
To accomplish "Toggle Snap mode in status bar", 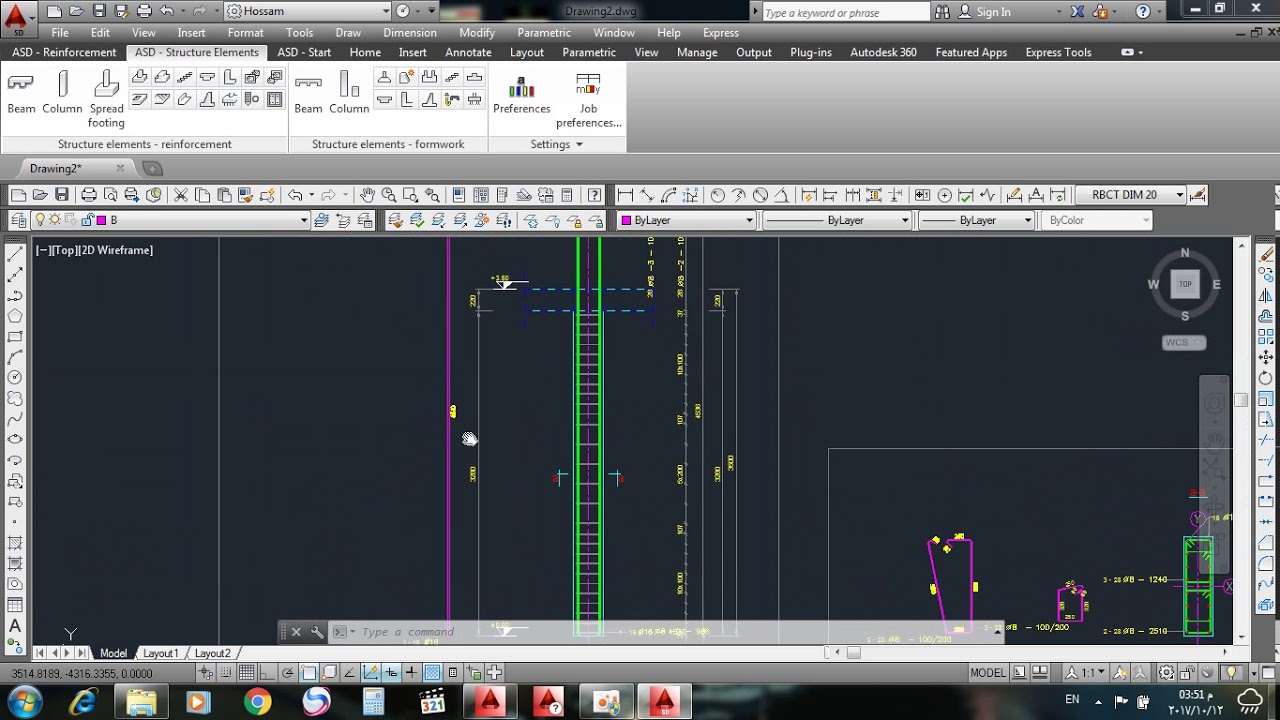I will (x=226, y=673).
